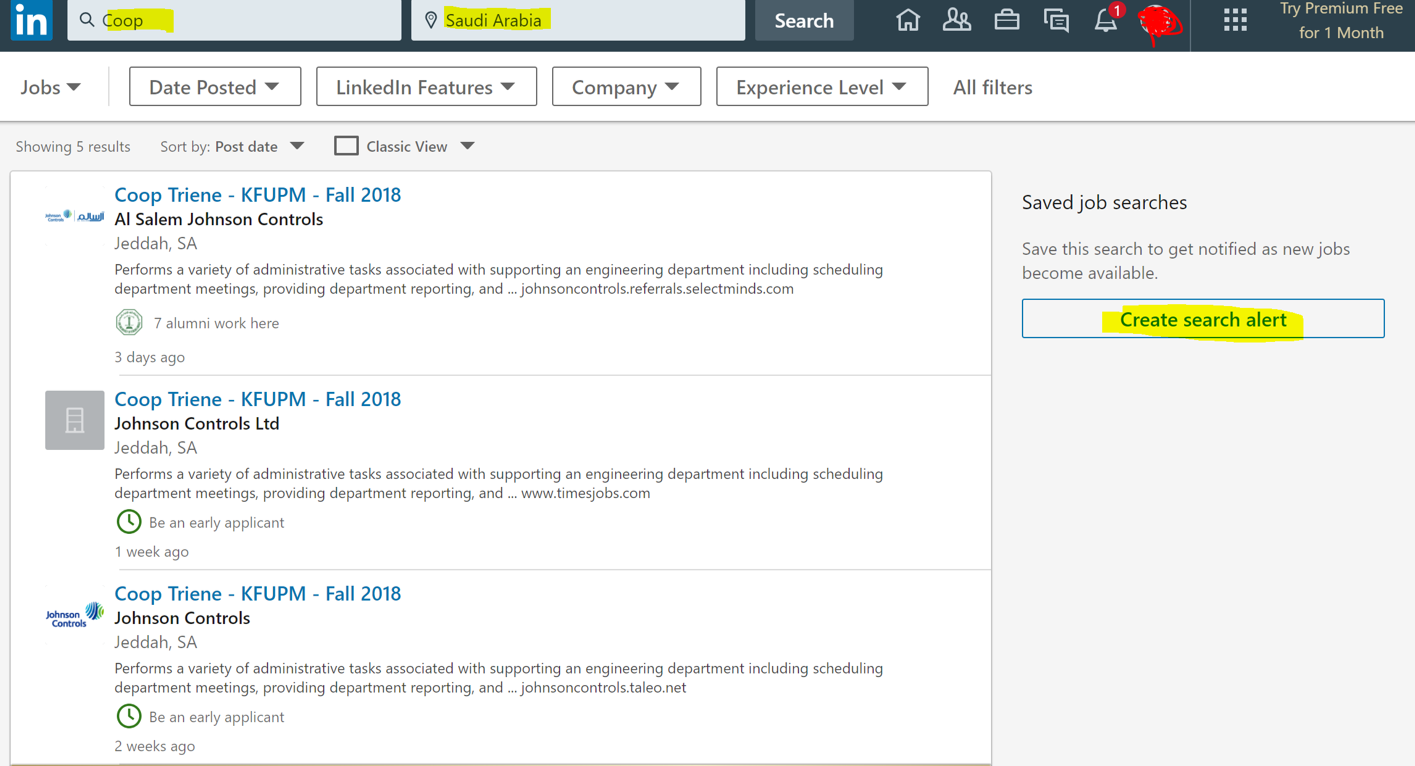
Task: Click the Al Salem Johnson Controls logo
Action: [75, 216]
